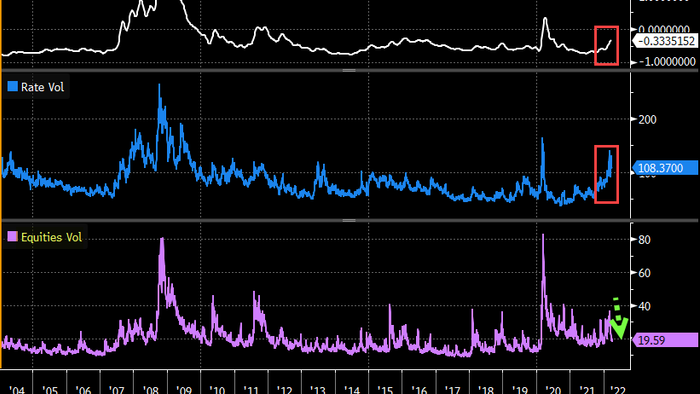Click the '15 year label on time axis
The image size is (700, 394).
point(385,390)
